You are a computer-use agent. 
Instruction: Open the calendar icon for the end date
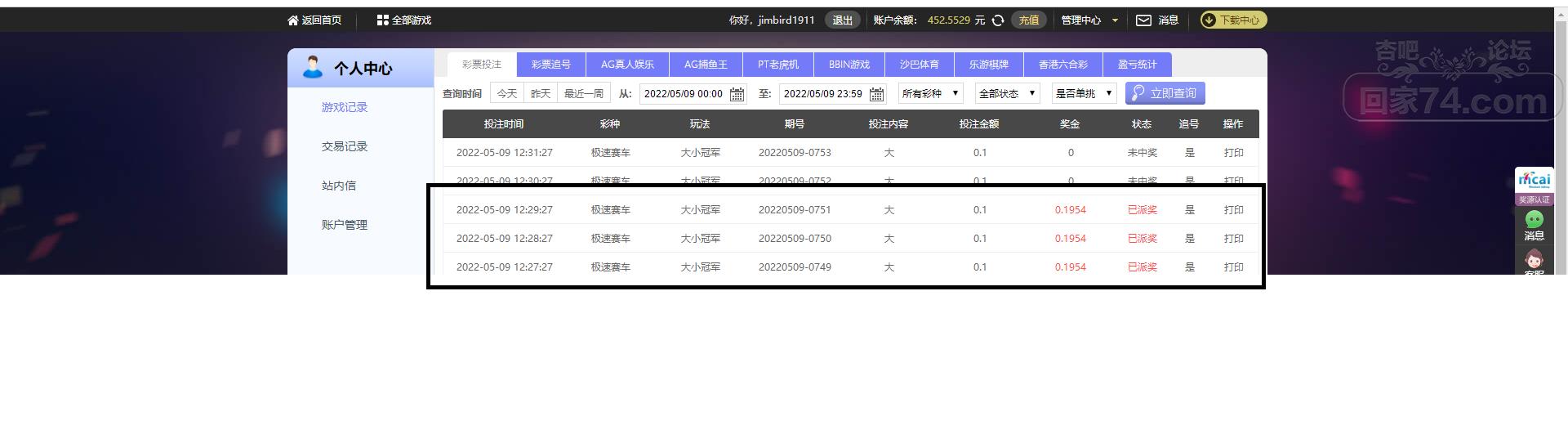876,94
